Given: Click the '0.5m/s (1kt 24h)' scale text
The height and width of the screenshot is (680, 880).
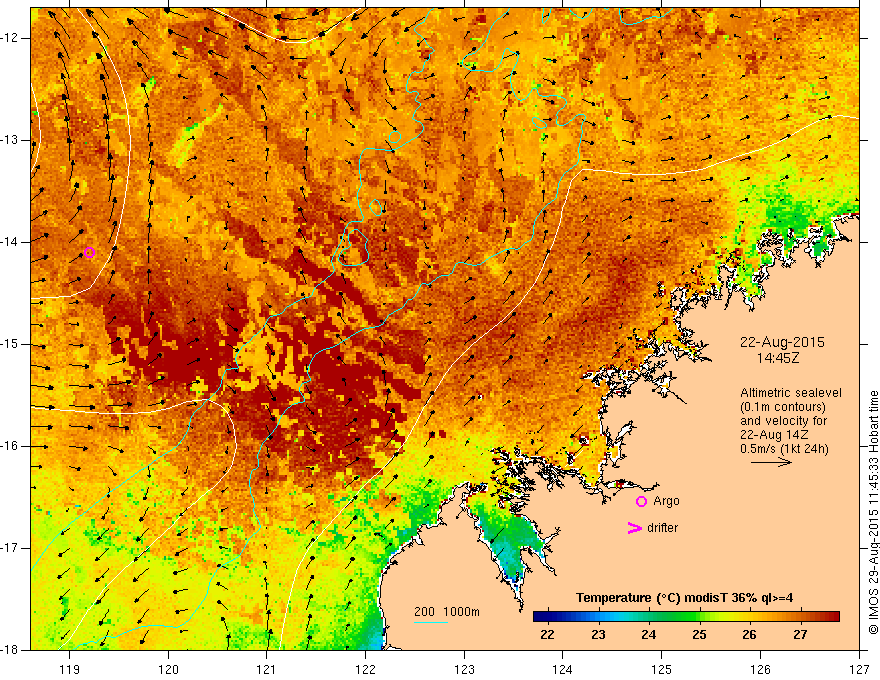Looking at the screenshot, I should (x=784, y=449).
